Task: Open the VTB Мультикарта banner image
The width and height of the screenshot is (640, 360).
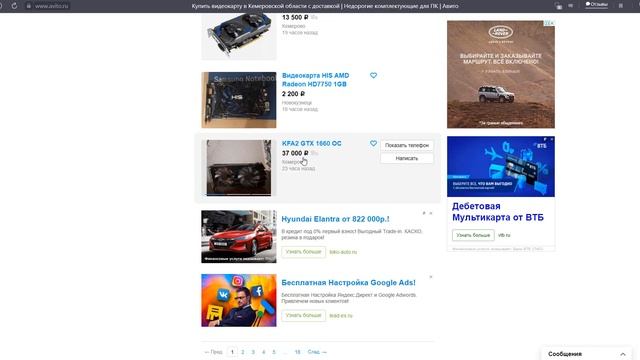Action: click(501, 167)
